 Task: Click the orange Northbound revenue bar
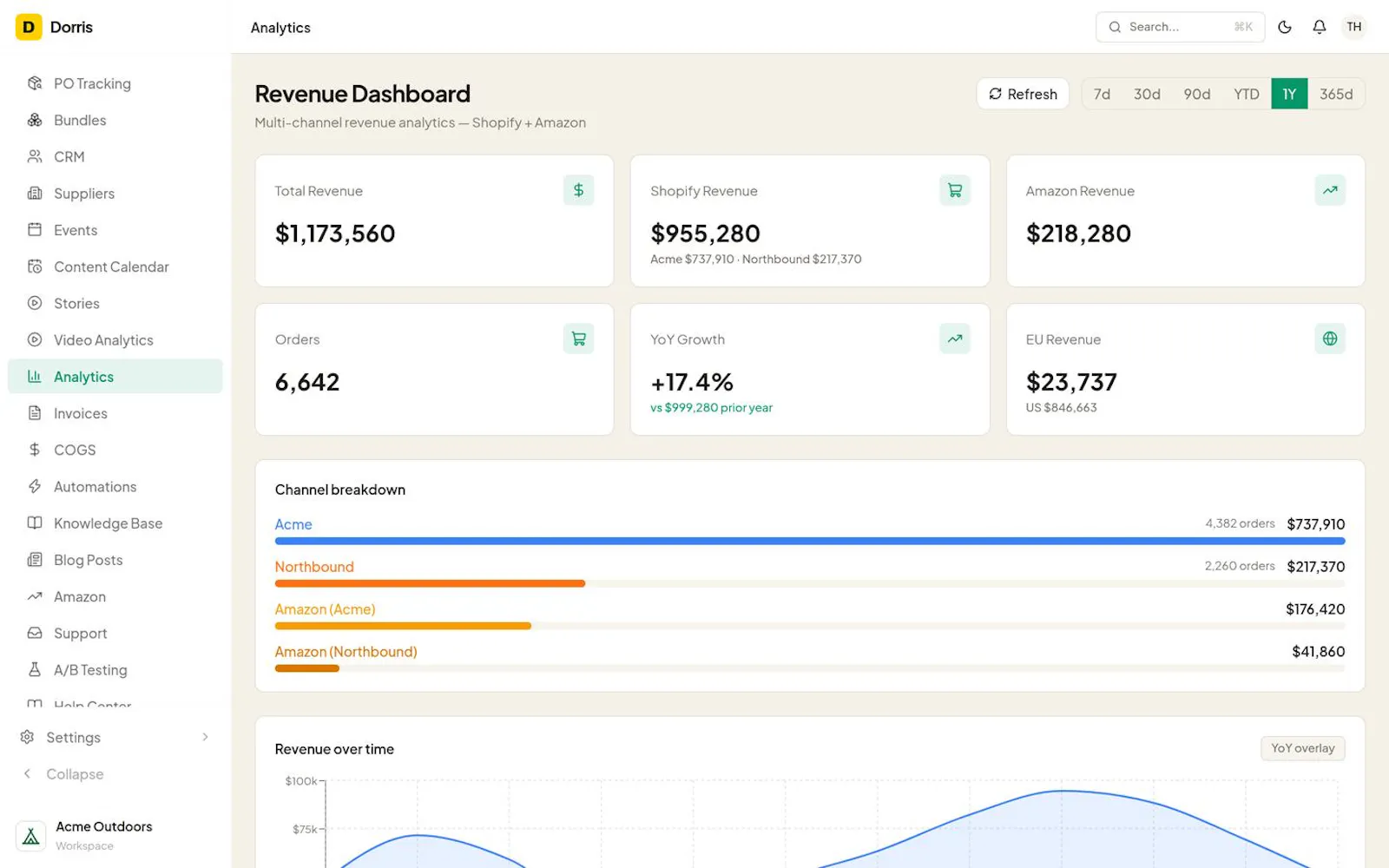tap(430, 583)
